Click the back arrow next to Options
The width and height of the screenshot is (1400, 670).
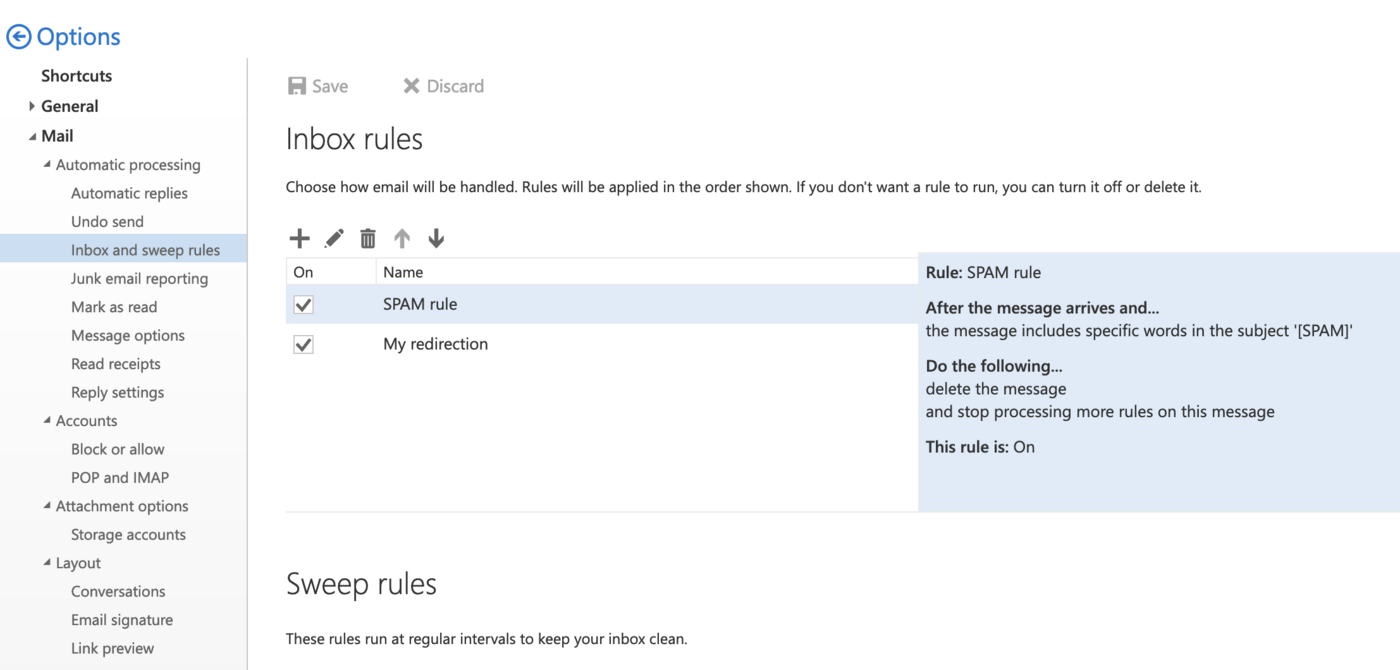[18, 37]
